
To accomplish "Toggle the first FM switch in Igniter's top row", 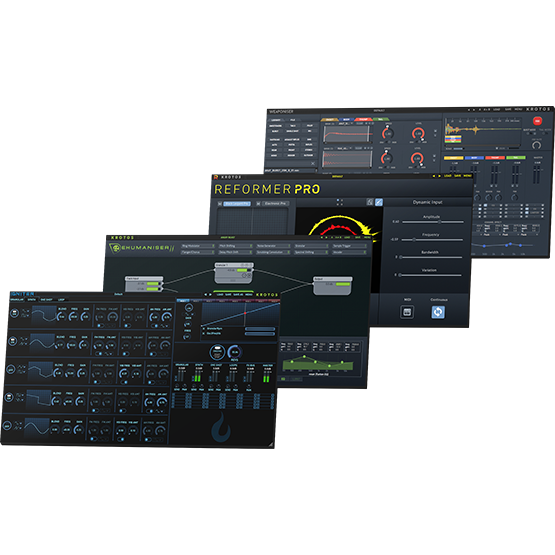I will 101,325.
